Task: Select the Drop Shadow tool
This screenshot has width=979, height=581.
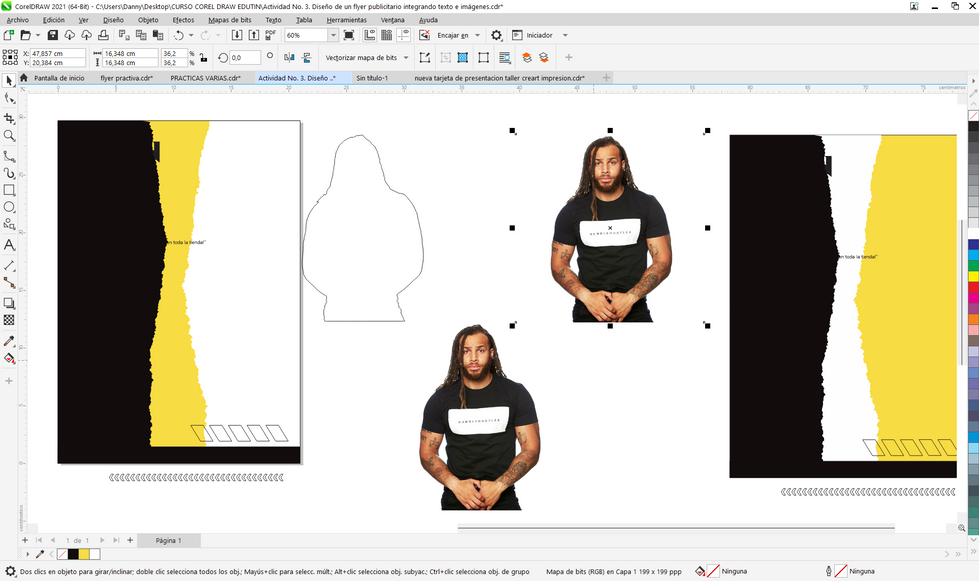Action: [x=9, y=303]
